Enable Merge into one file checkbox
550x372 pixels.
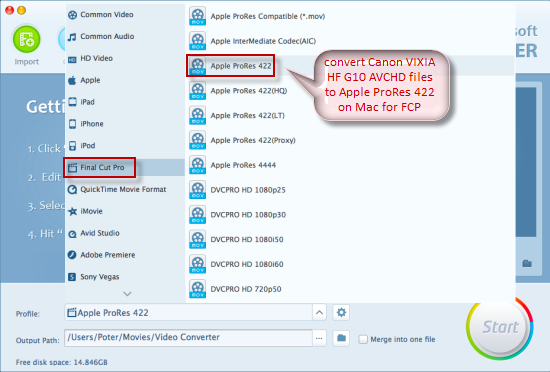(x=363, y=339)
